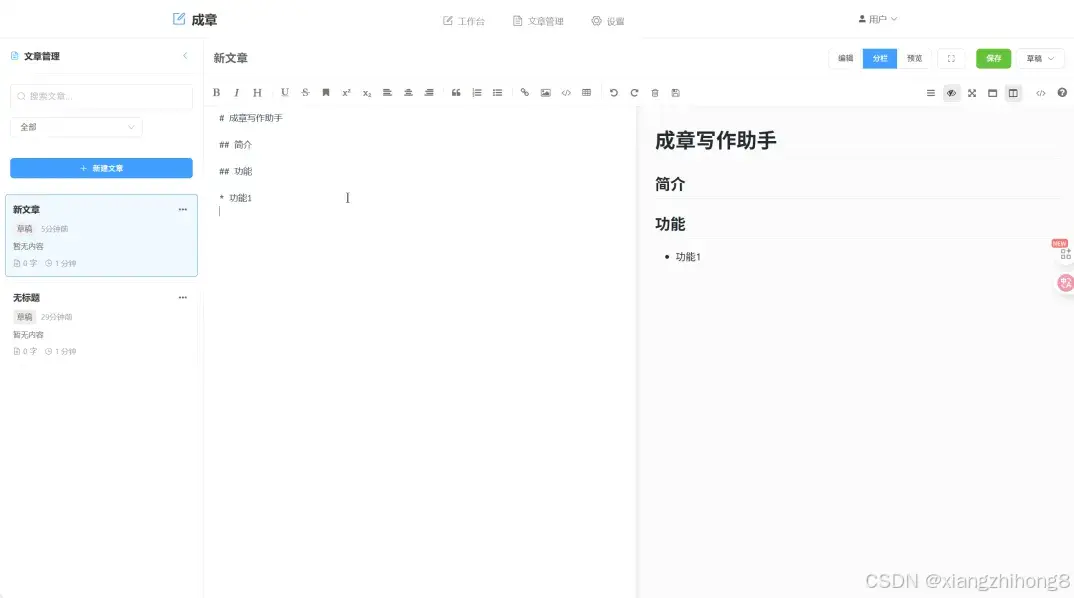Click the red floating translate widget icon
This screenshot has height=598, width=1074.
pos(1065,283)
